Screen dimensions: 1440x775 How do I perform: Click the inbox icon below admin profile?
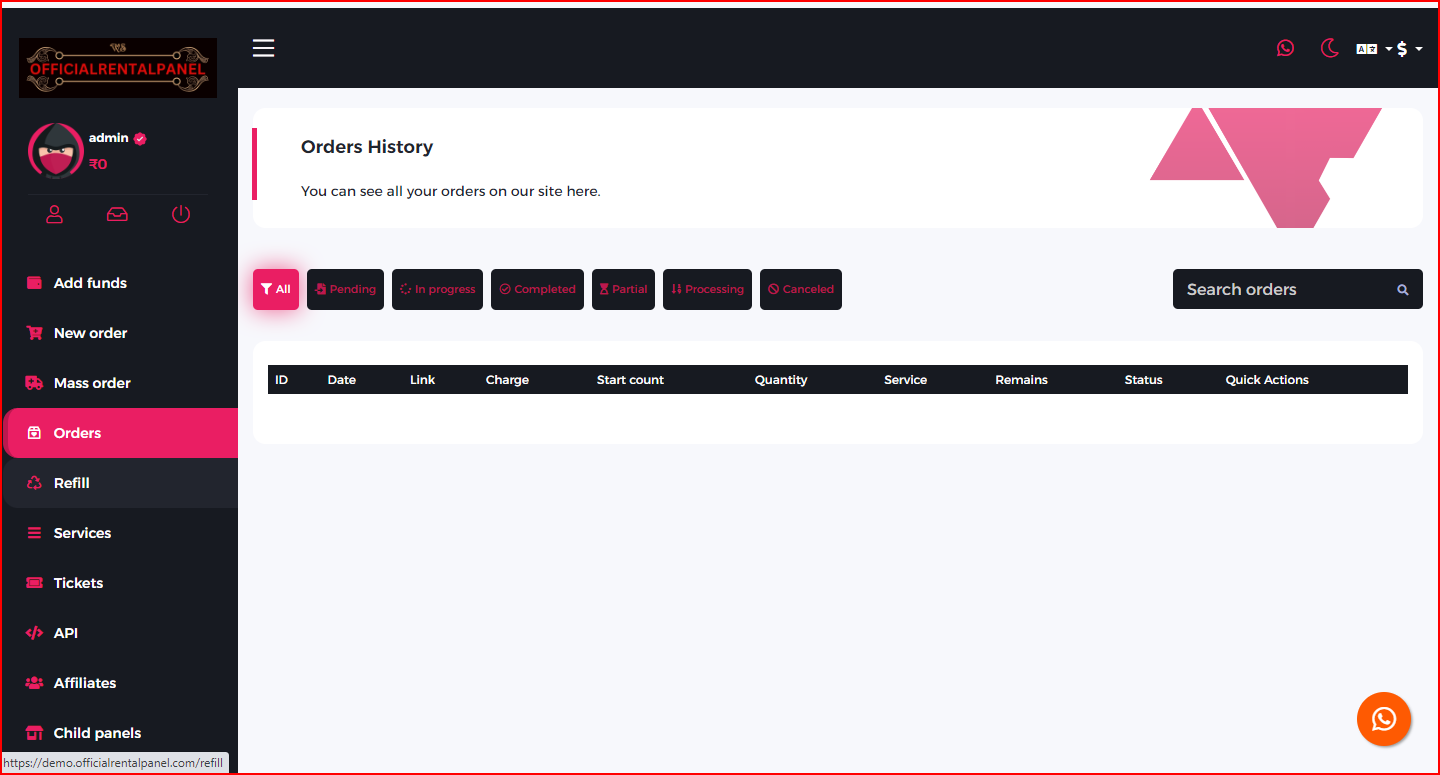click(x=117, y=214)
